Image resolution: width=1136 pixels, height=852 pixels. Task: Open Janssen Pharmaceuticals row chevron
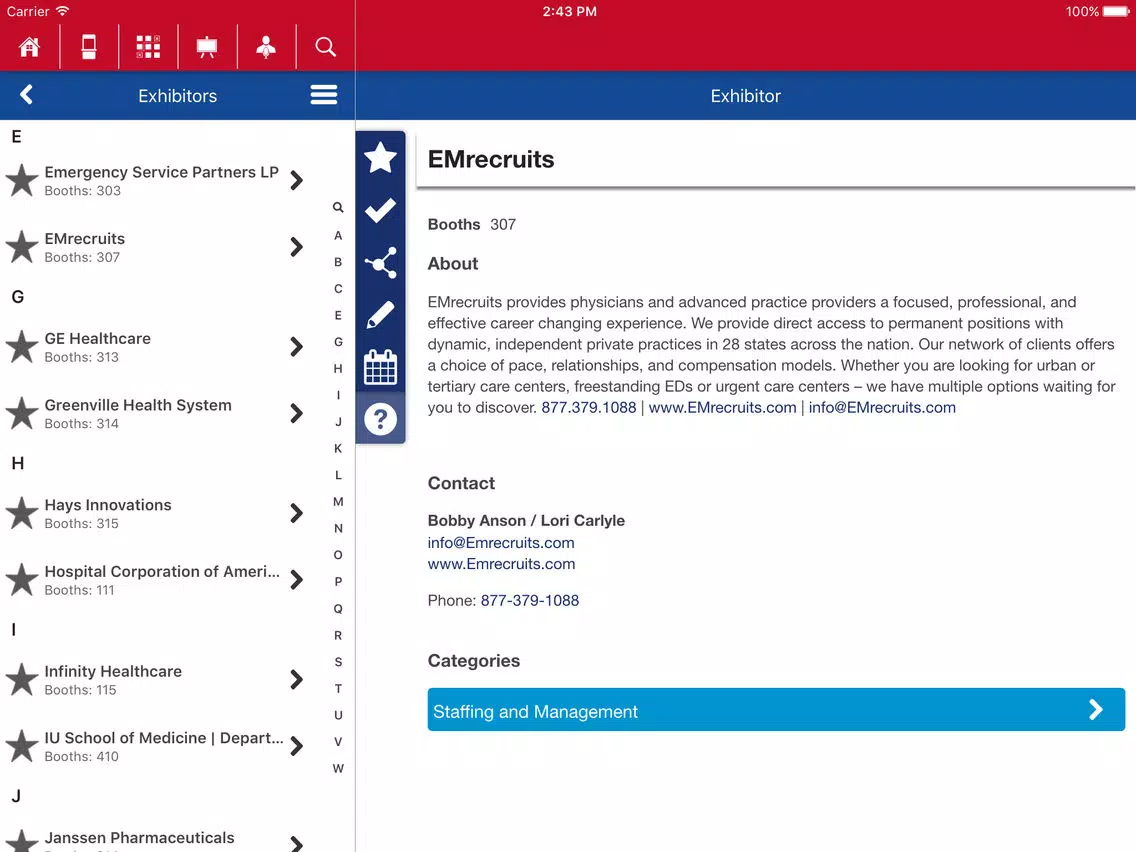pos(296,843)
